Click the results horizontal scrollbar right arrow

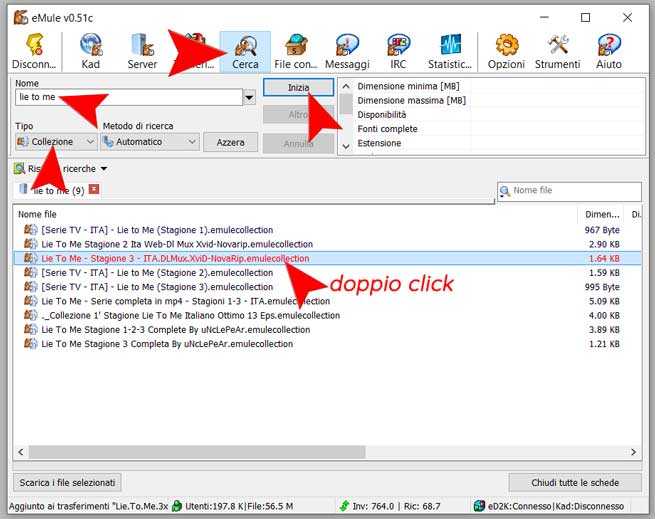[x=634, y=452]
